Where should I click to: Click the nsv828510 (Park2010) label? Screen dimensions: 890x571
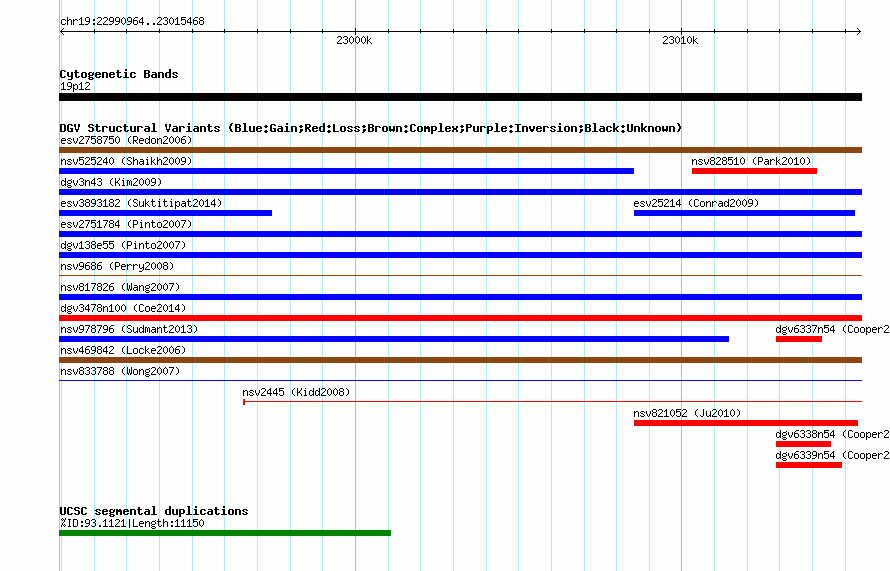click(752, 161)
